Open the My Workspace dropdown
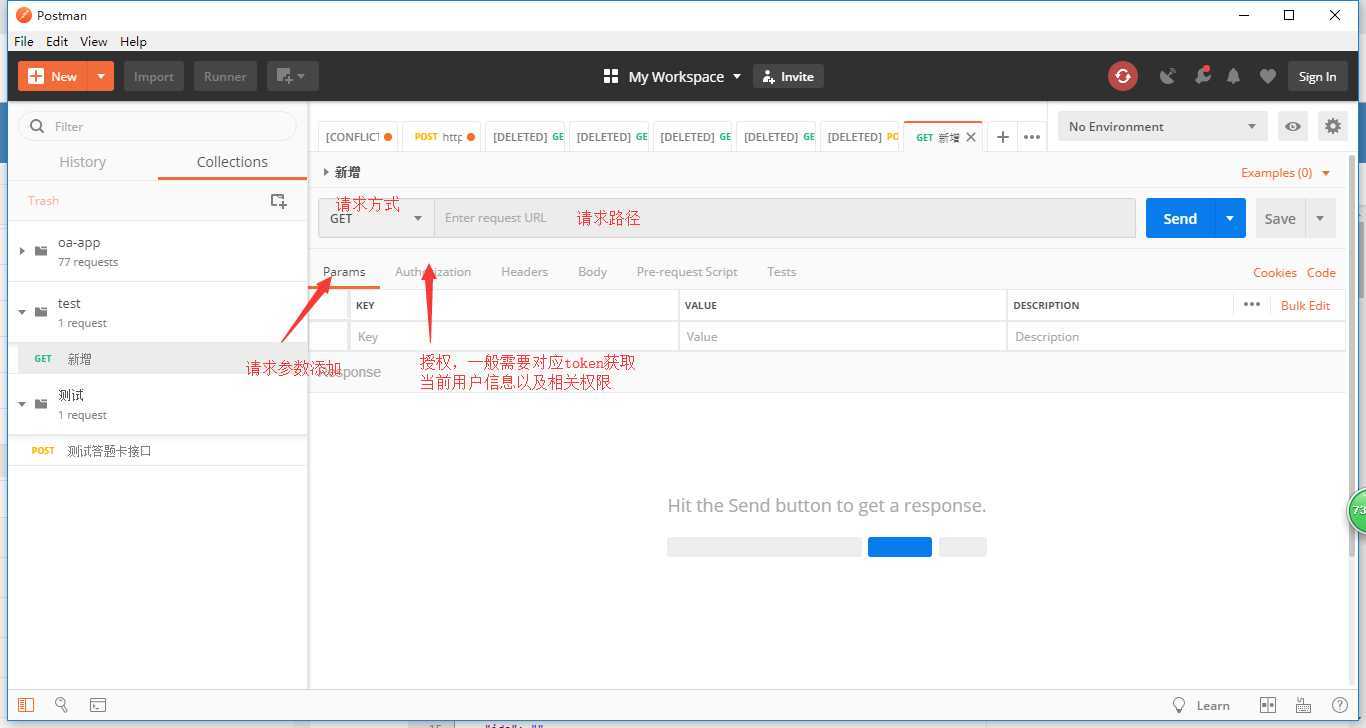Image resolution: width=1366 pixels, height=728 pixels. click(672, 76)
